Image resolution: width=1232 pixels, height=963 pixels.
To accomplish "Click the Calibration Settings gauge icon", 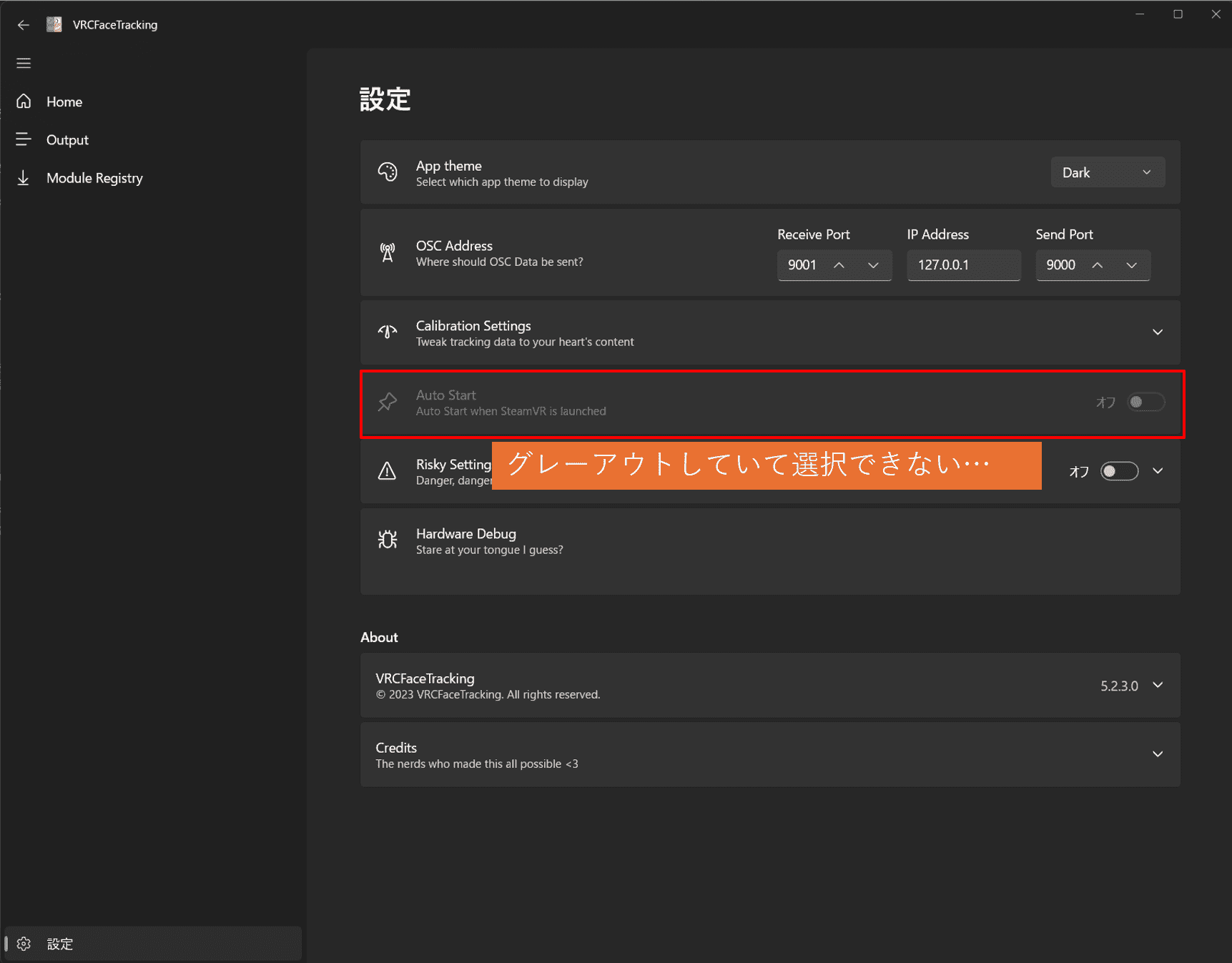I will tap(388, 332).
